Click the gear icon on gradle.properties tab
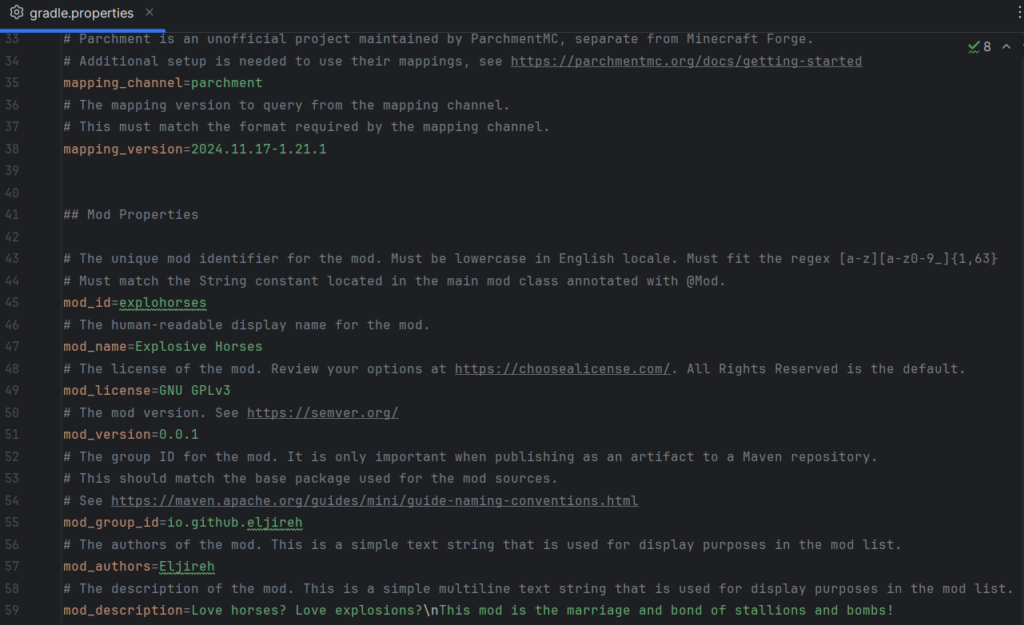Image resolution: width=1024 pixels, height=625 pixels. pyautogui.click(x=16, y=13)
